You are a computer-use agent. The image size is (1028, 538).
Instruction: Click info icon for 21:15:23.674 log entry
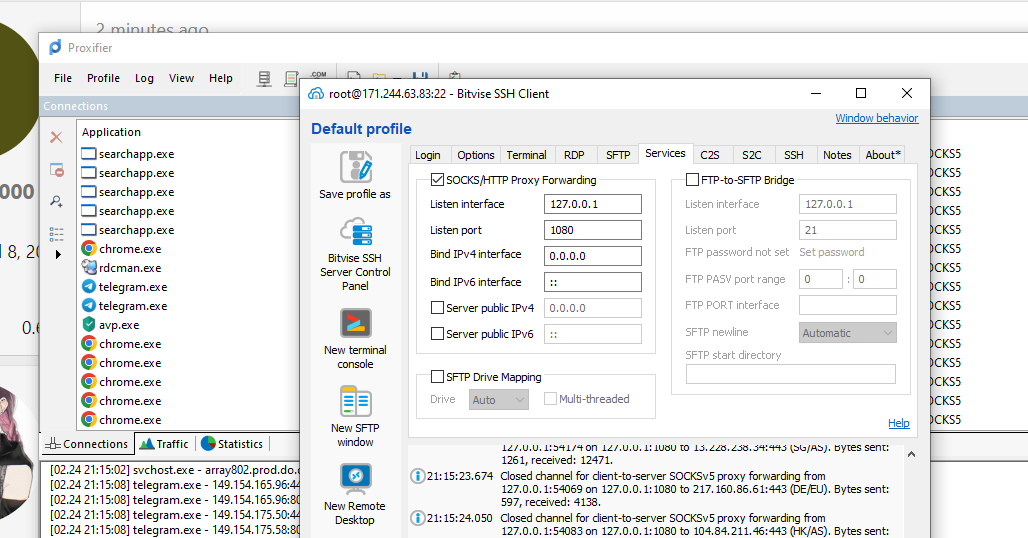point(417,476)
